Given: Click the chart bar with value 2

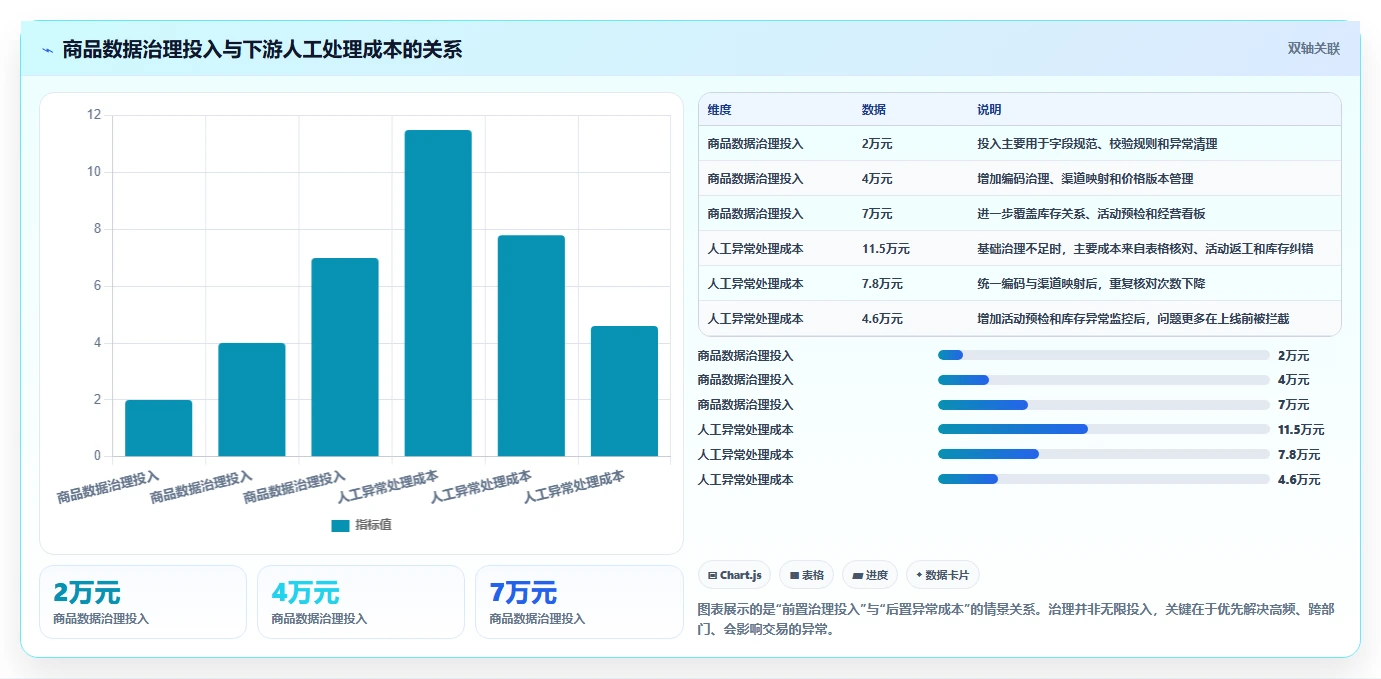Looking at the screenshot, I should point(158,428).
